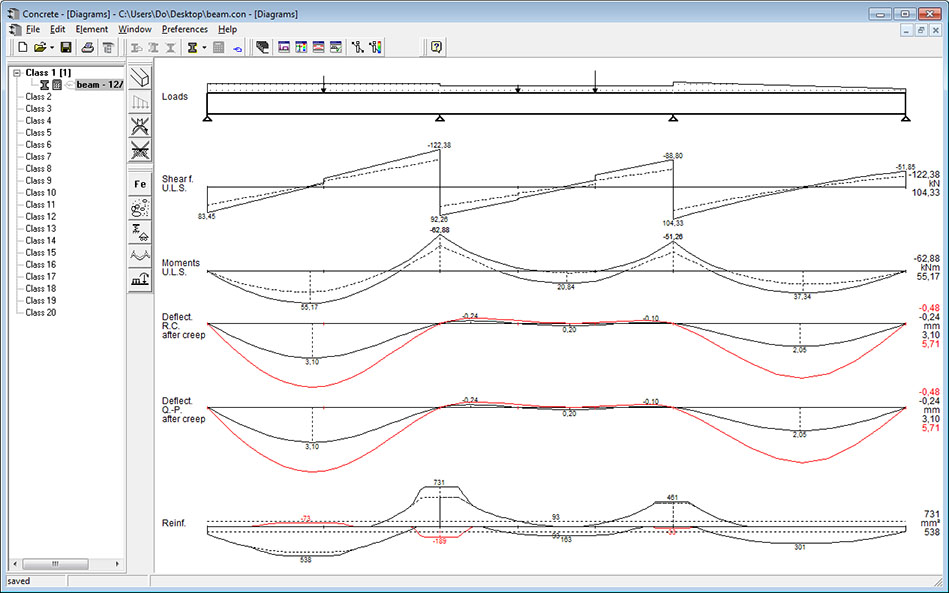Click the deflection curve icon in side toolbar

[141, 252]
